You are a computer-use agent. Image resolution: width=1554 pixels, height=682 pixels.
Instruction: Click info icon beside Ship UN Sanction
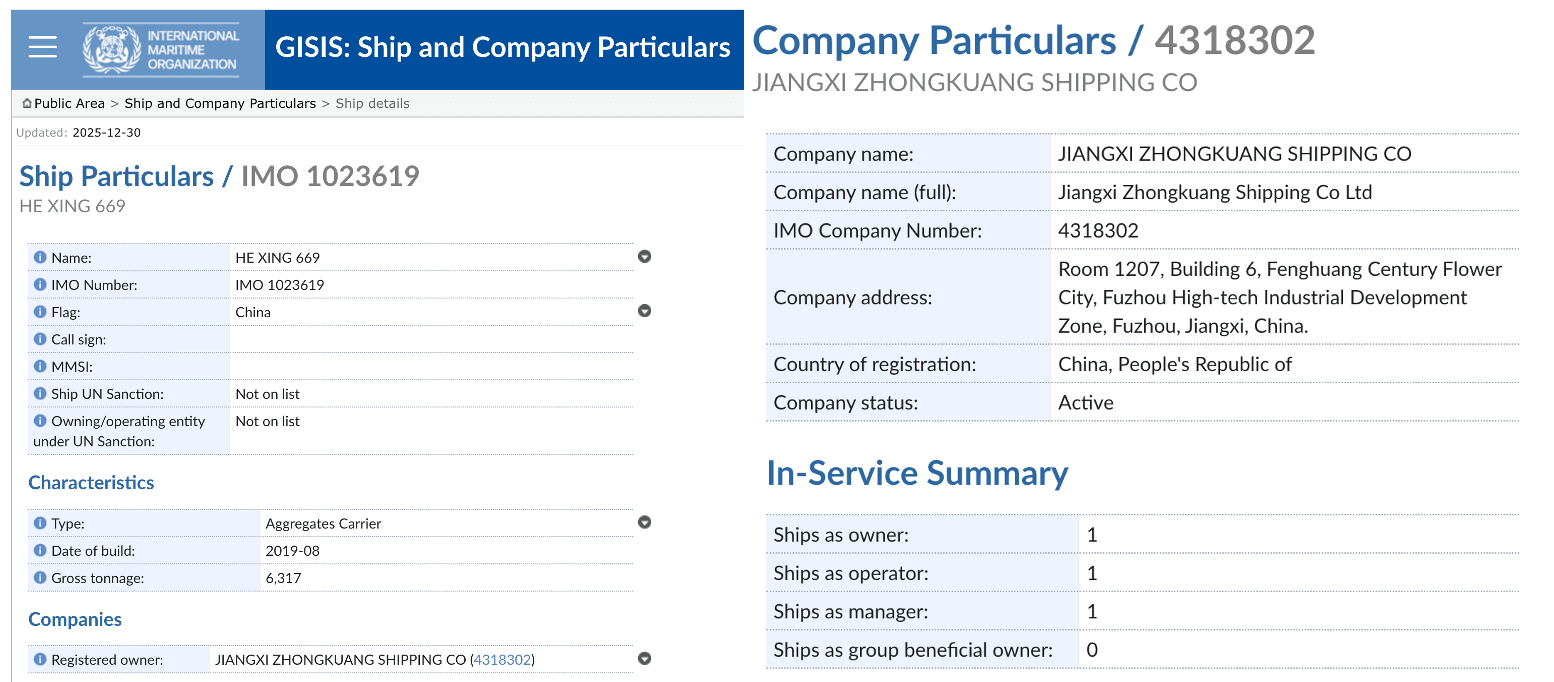(x=41, y=394)
